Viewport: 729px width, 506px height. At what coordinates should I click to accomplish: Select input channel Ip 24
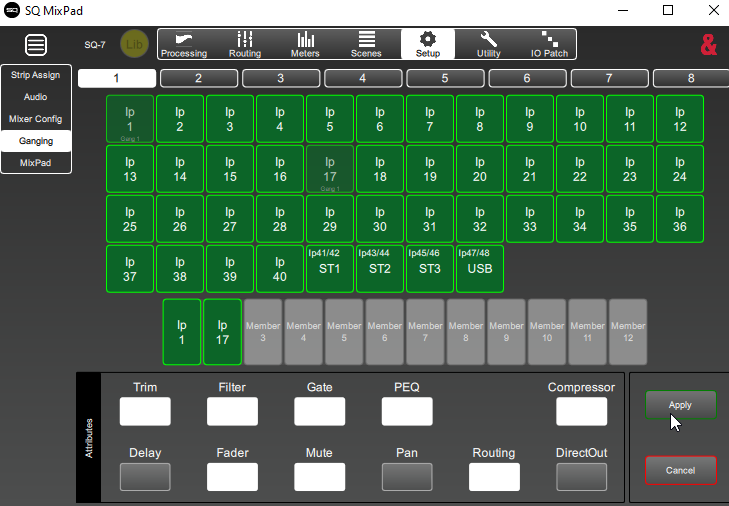pyautogui.click(x=680, y=169)
